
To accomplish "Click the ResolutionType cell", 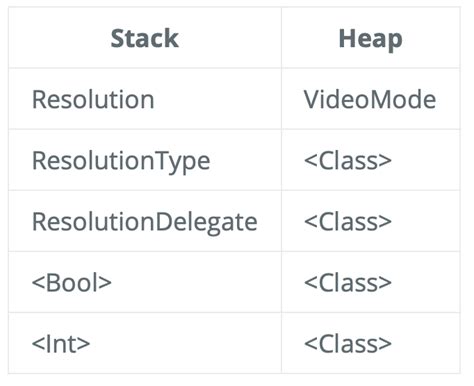I will click(145, 160).
